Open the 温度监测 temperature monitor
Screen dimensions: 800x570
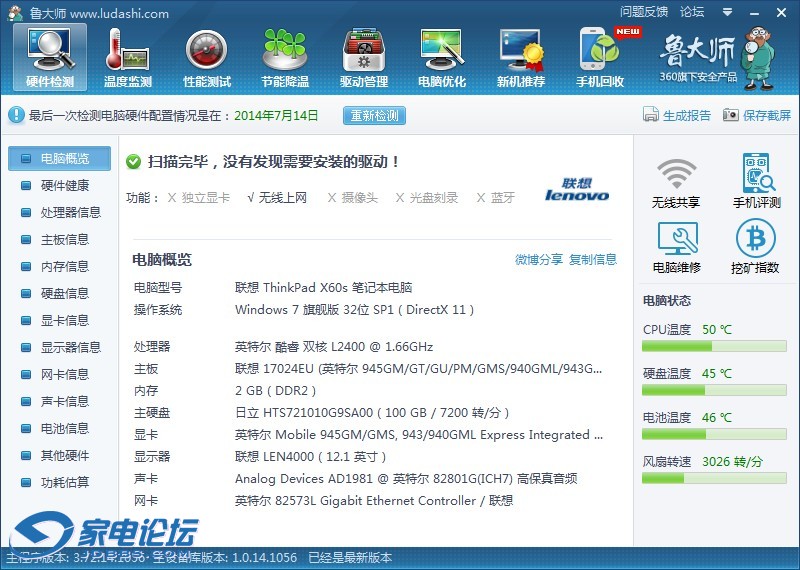(x=128, y=57)
